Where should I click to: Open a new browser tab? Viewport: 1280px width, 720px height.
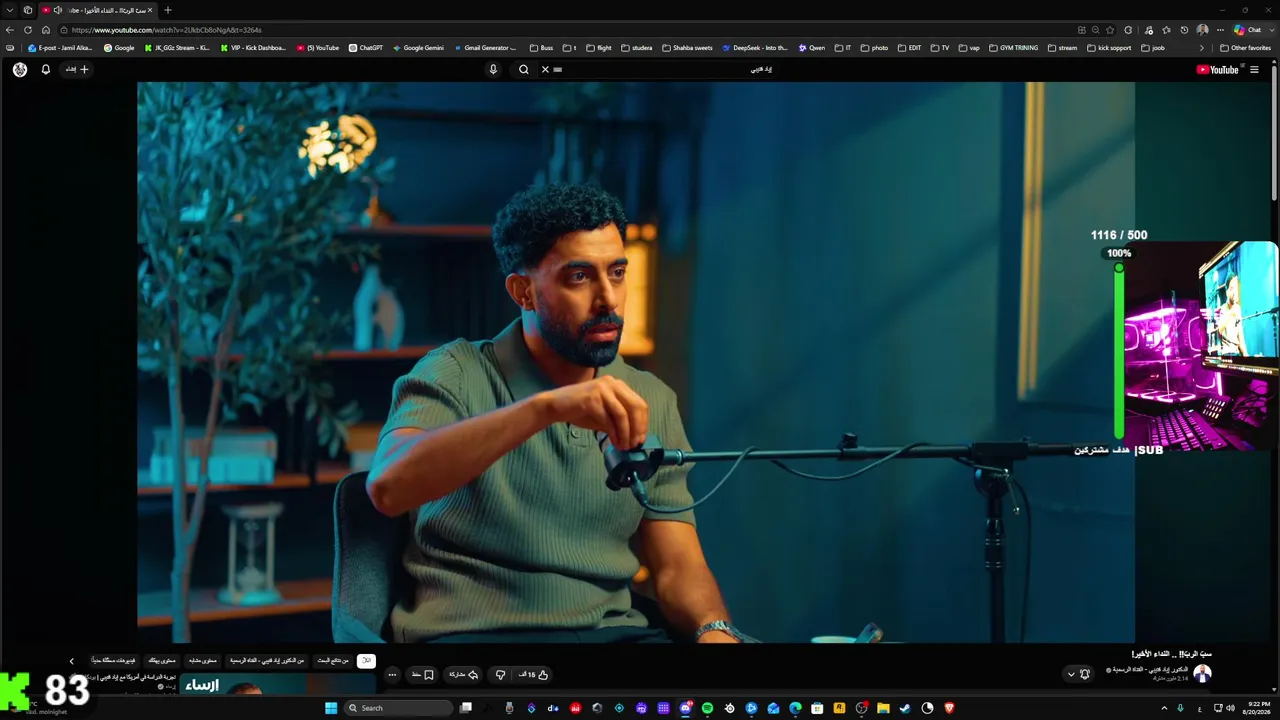(x=167, y=10)
